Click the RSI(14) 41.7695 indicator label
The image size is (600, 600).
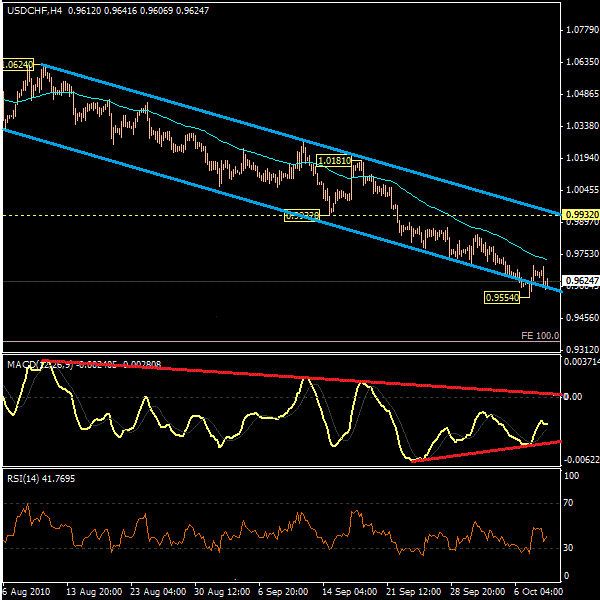41,479
